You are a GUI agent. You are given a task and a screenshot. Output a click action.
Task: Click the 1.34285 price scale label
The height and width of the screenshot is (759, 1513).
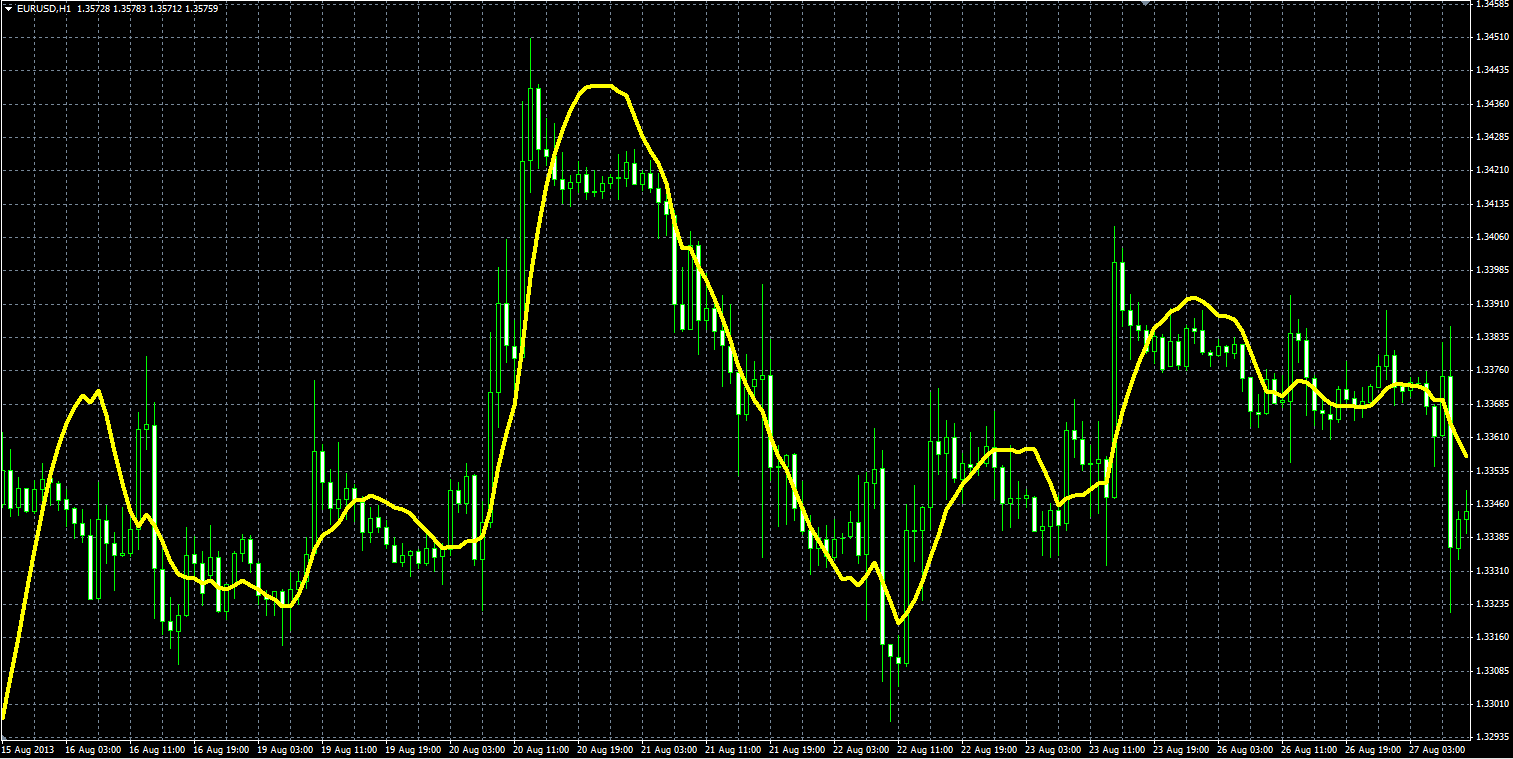click(1492, 137)
